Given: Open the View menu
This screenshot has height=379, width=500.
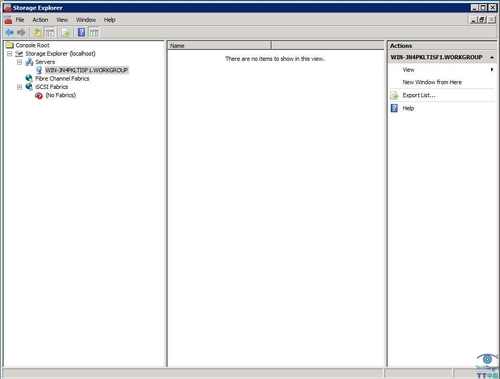Looking at the screenshot, I should [x=62, y=20].
